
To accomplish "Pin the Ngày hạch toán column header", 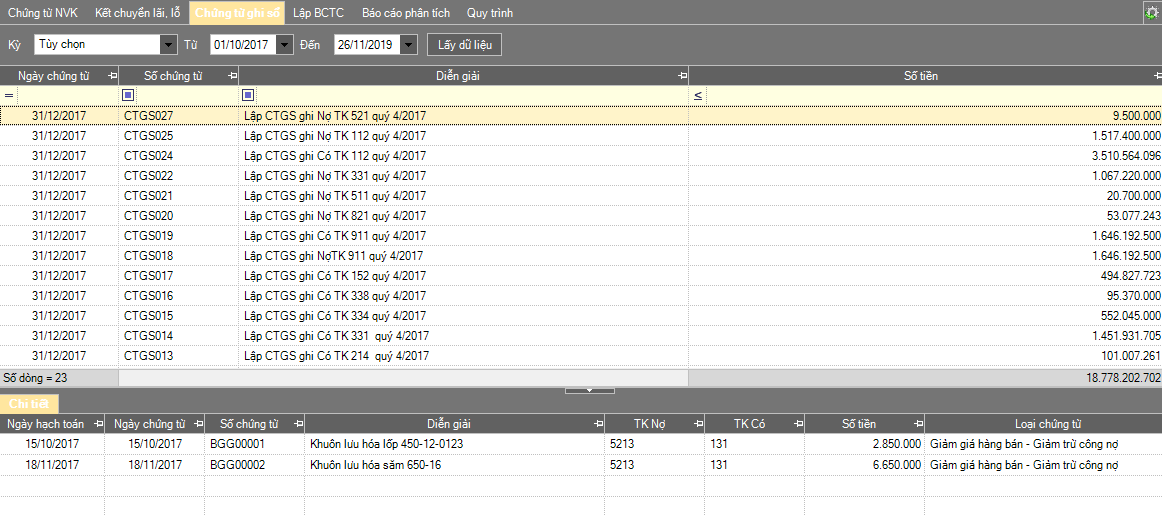I will pos(98,424).
